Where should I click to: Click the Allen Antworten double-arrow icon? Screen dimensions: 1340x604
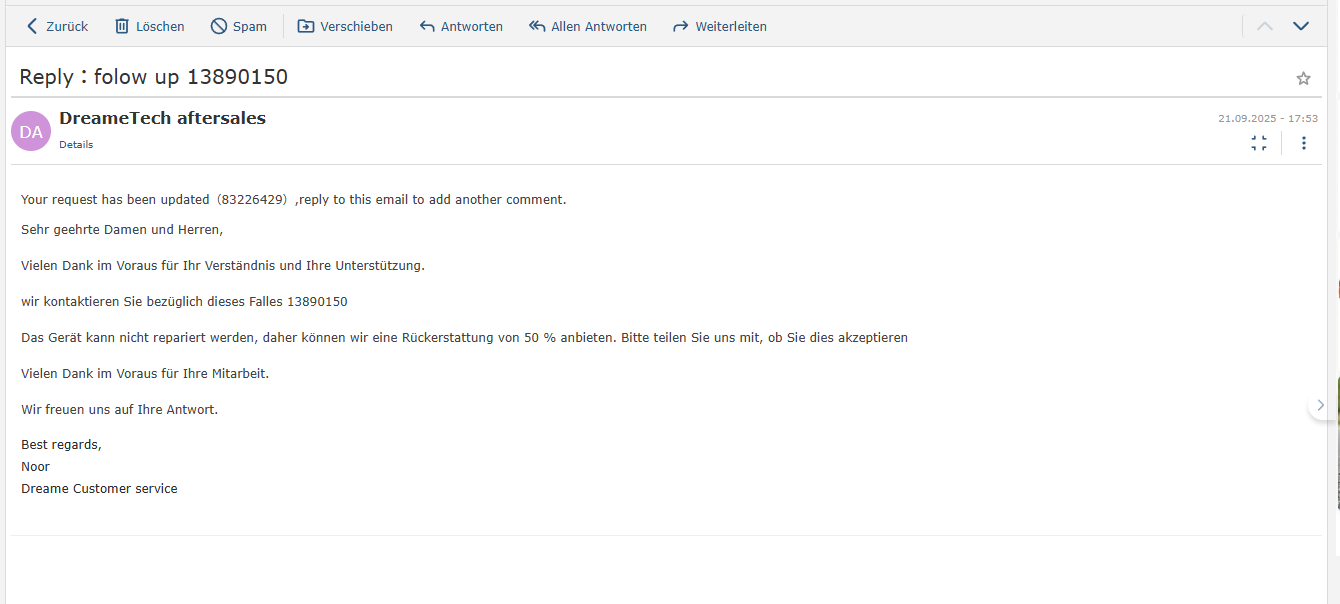[x=537, y=26]
